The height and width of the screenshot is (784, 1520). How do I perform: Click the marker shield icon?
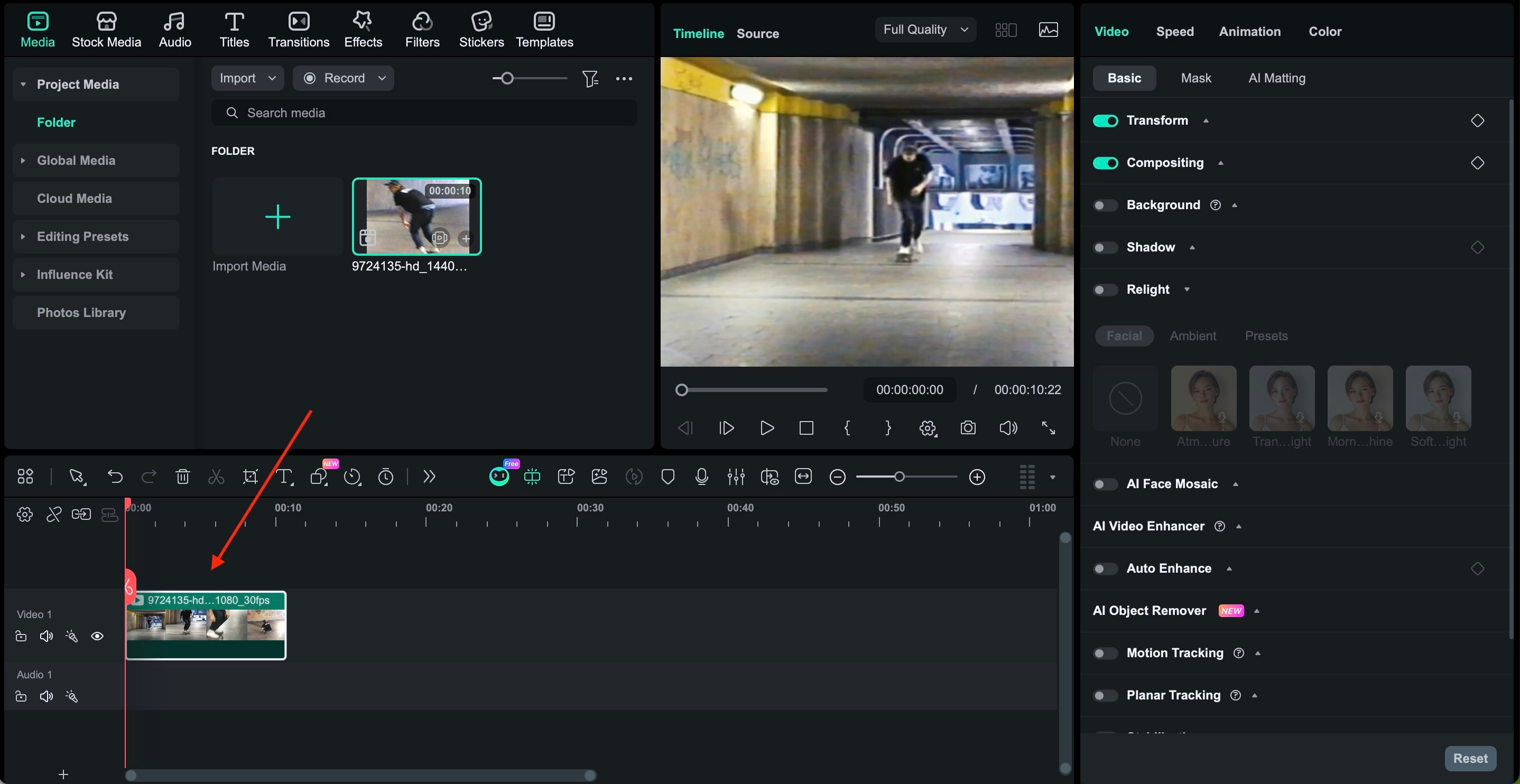tap(668, 477)
